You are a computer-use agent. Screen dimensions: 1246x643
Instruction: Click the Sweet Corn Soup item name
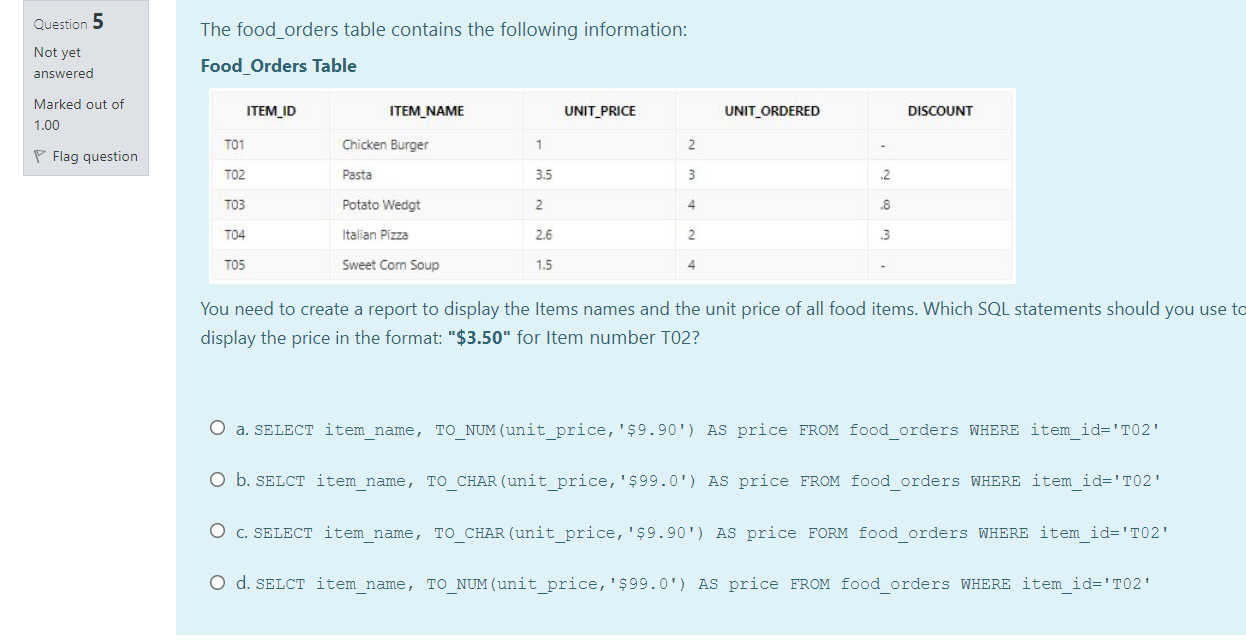coord(390,265)
